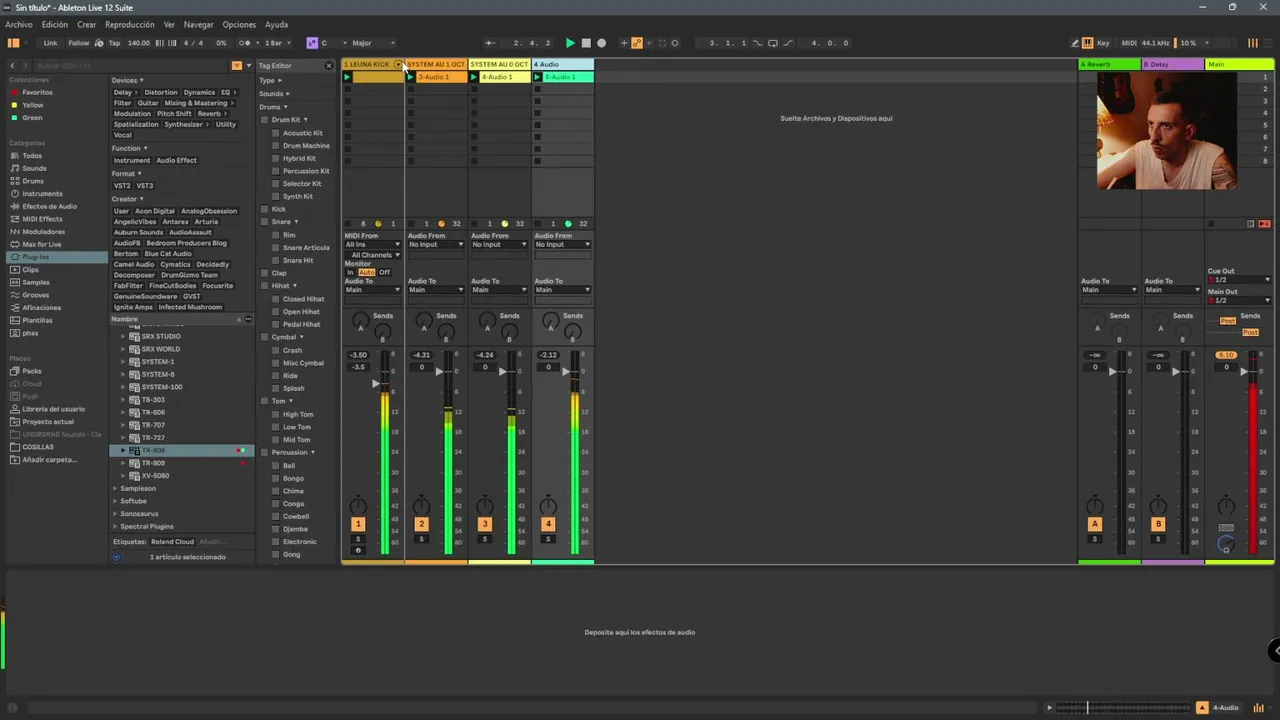This screenshot has width=1280, height=720.
Task: Toggle the Key map mode button
Action: click(1103, 43)
